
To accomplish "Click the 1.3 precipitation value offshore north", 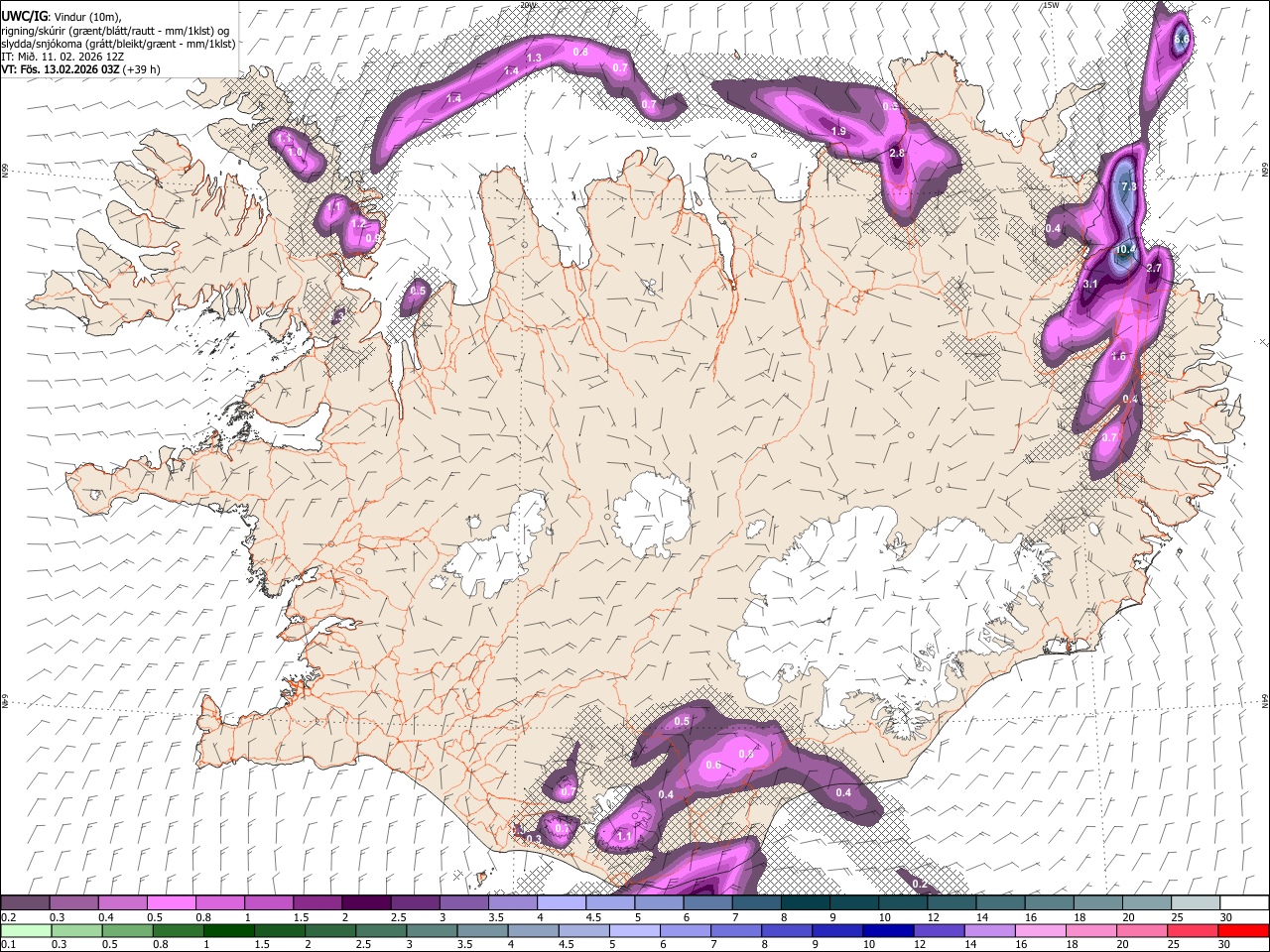I will [534, 58].
